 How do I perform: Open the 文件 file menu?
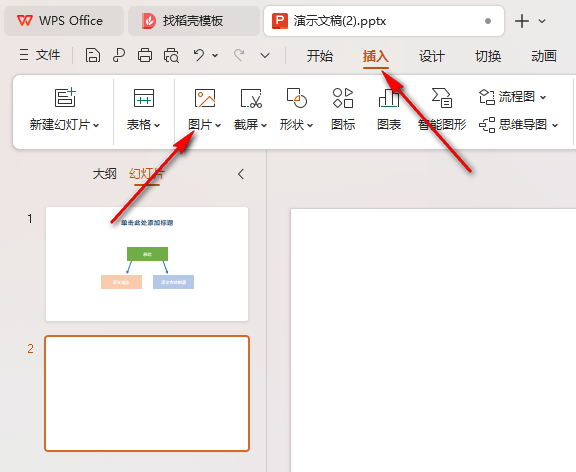pos(40,55)
